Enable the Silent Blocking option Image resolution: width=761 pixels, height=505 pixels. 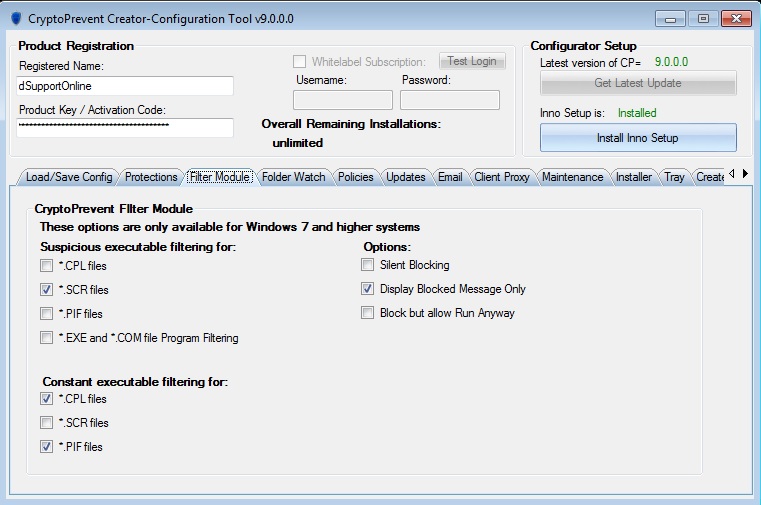pyautogui.click(x=367, y=265)
